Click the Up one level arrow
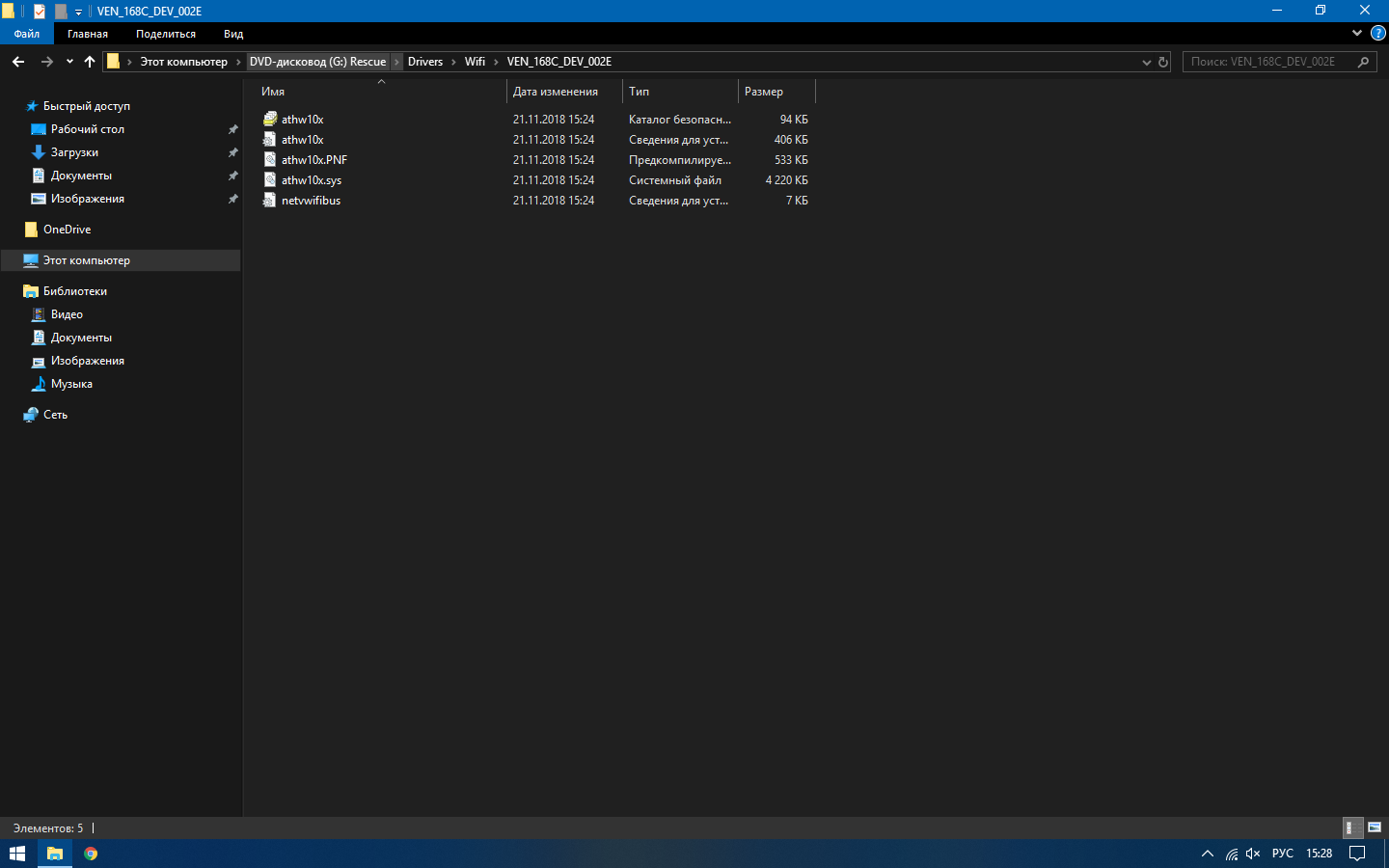The image size is (1389, 868). point(90,62)
